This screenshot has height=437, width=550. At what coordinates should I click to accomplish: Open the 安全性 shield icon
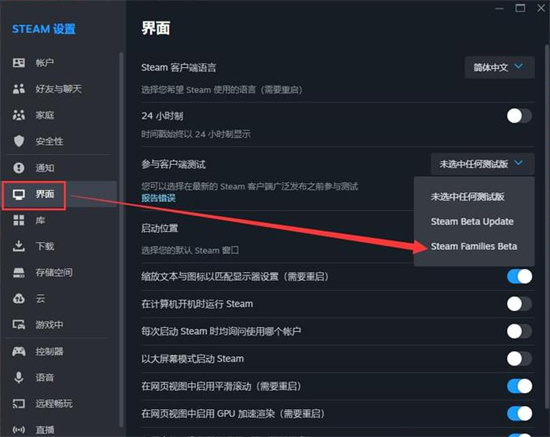(19, 141)
